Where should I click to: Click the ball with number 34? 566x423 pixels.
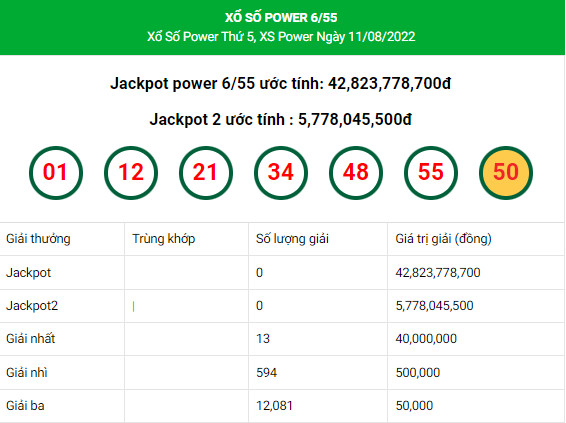coord(281,173)
